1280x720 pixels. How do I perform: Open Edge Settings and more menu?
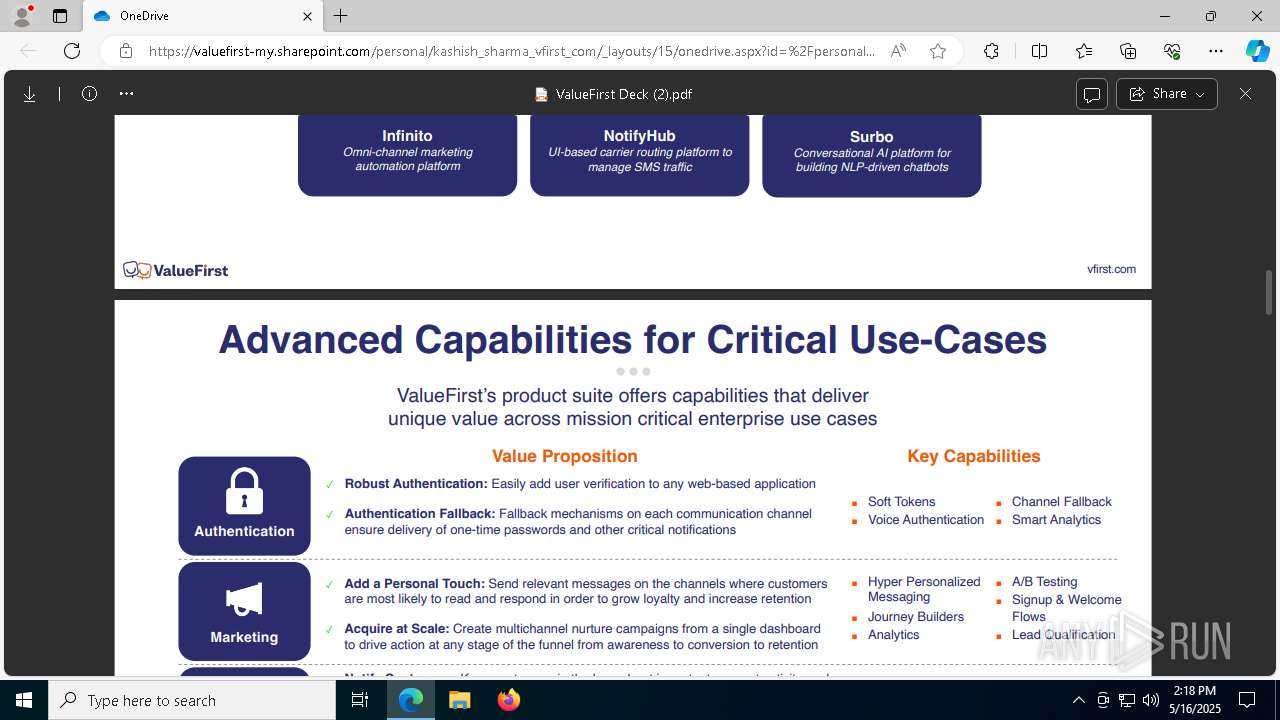[1216, 51]
